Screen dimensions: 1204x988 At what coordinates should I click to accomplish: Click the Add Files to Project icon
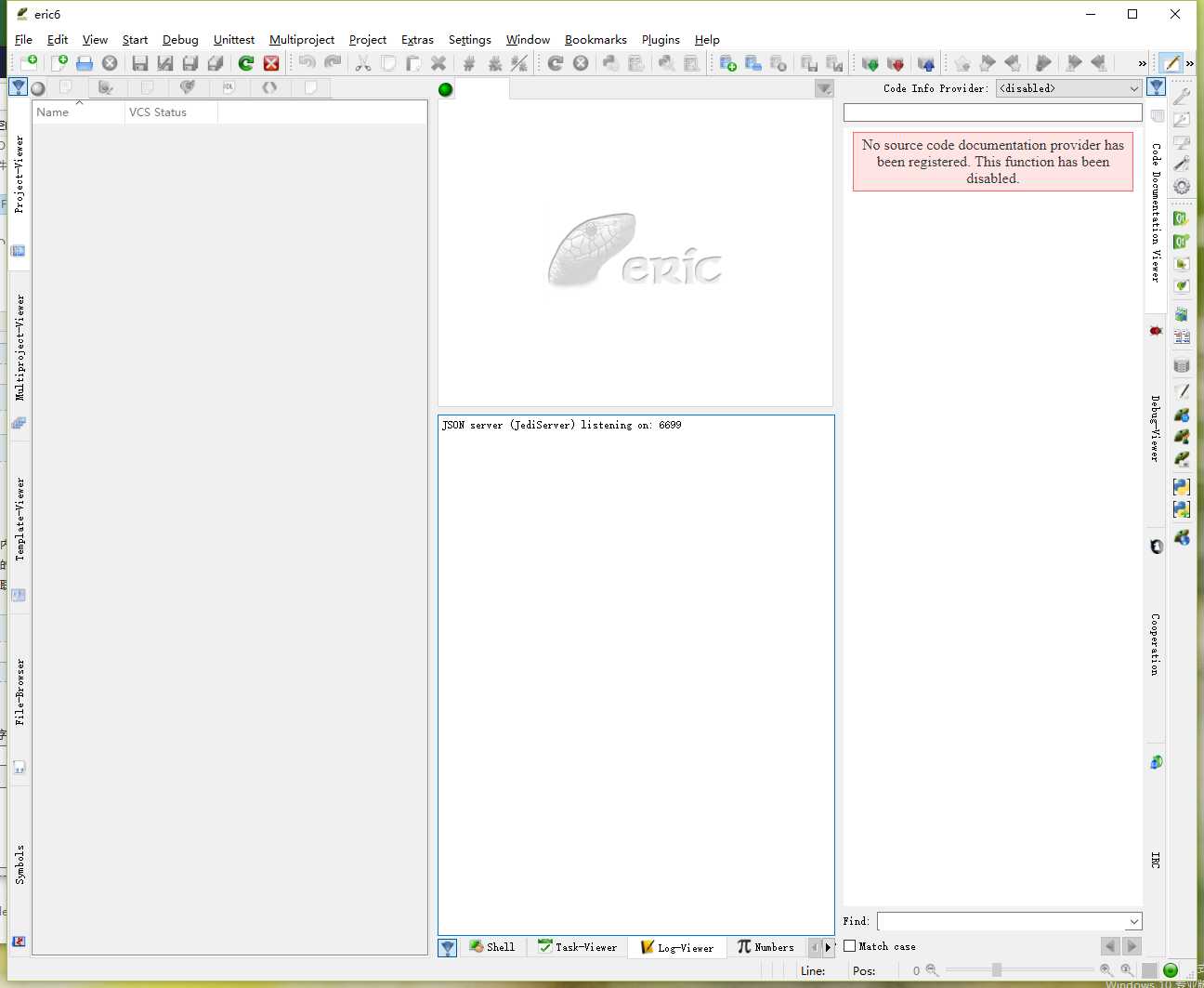click(x=728, y=62)
